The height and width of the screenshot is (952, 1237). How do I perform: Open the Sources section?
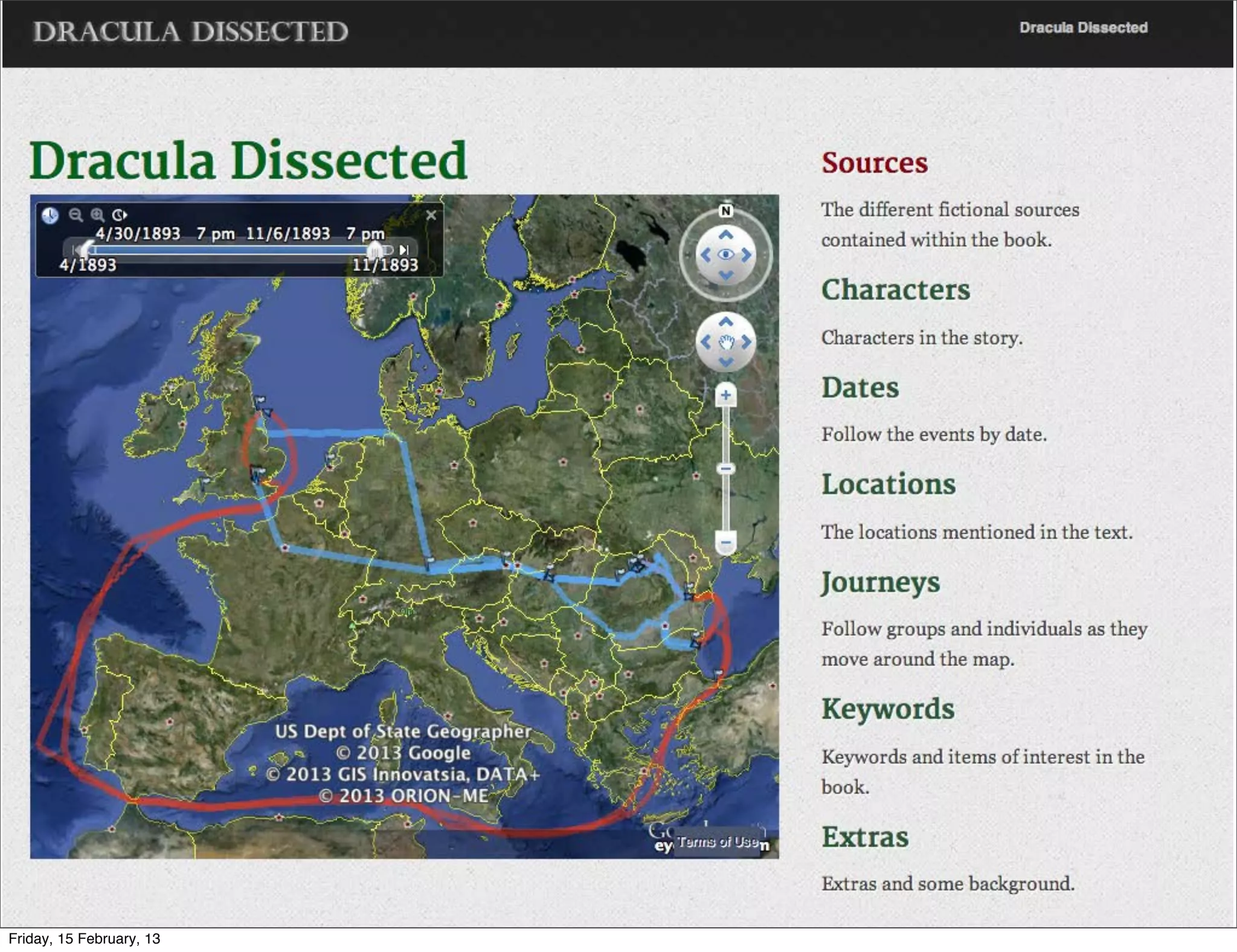(x=874, y=163)
